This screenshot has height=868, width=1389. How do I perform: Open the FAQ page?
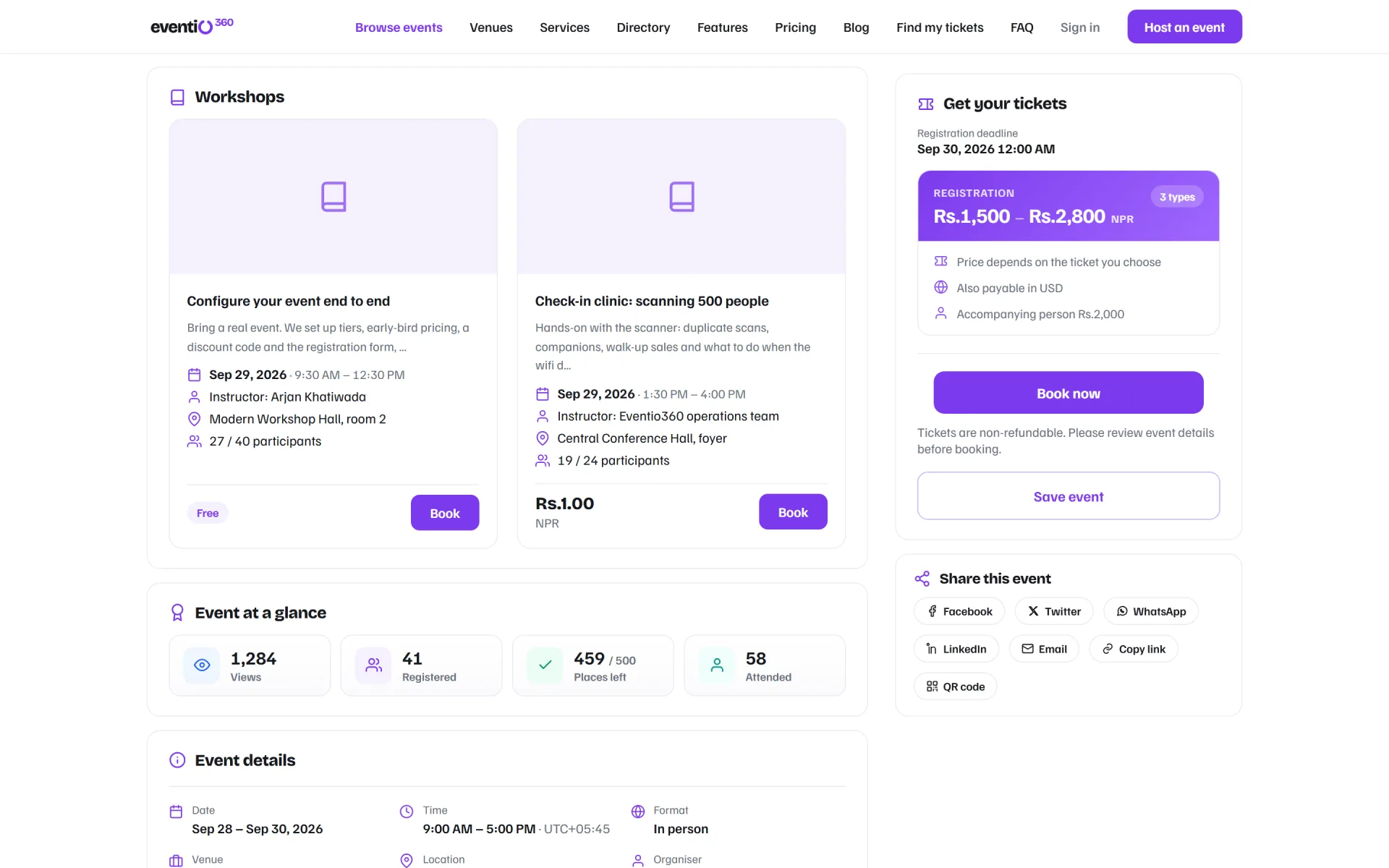(x=1021, y=27)
